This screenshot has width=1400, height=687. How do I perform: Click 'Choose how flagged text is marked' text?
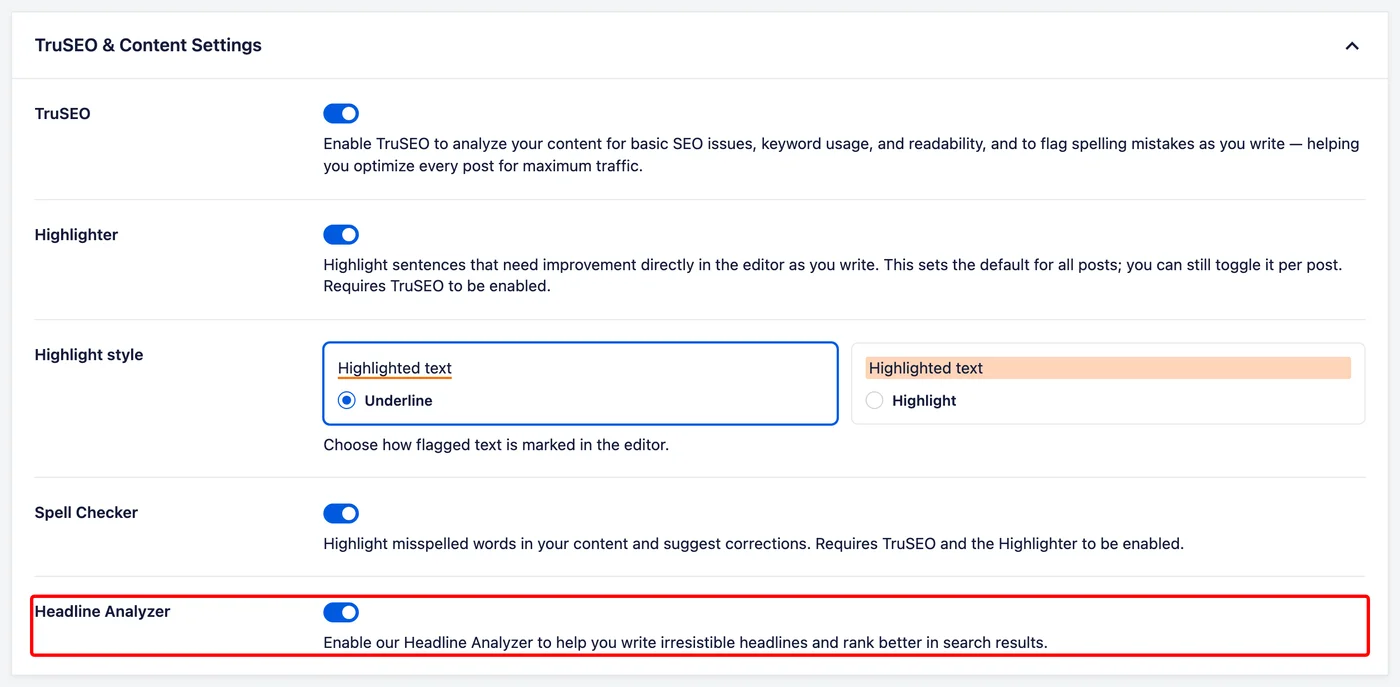[x=496, y=445]
